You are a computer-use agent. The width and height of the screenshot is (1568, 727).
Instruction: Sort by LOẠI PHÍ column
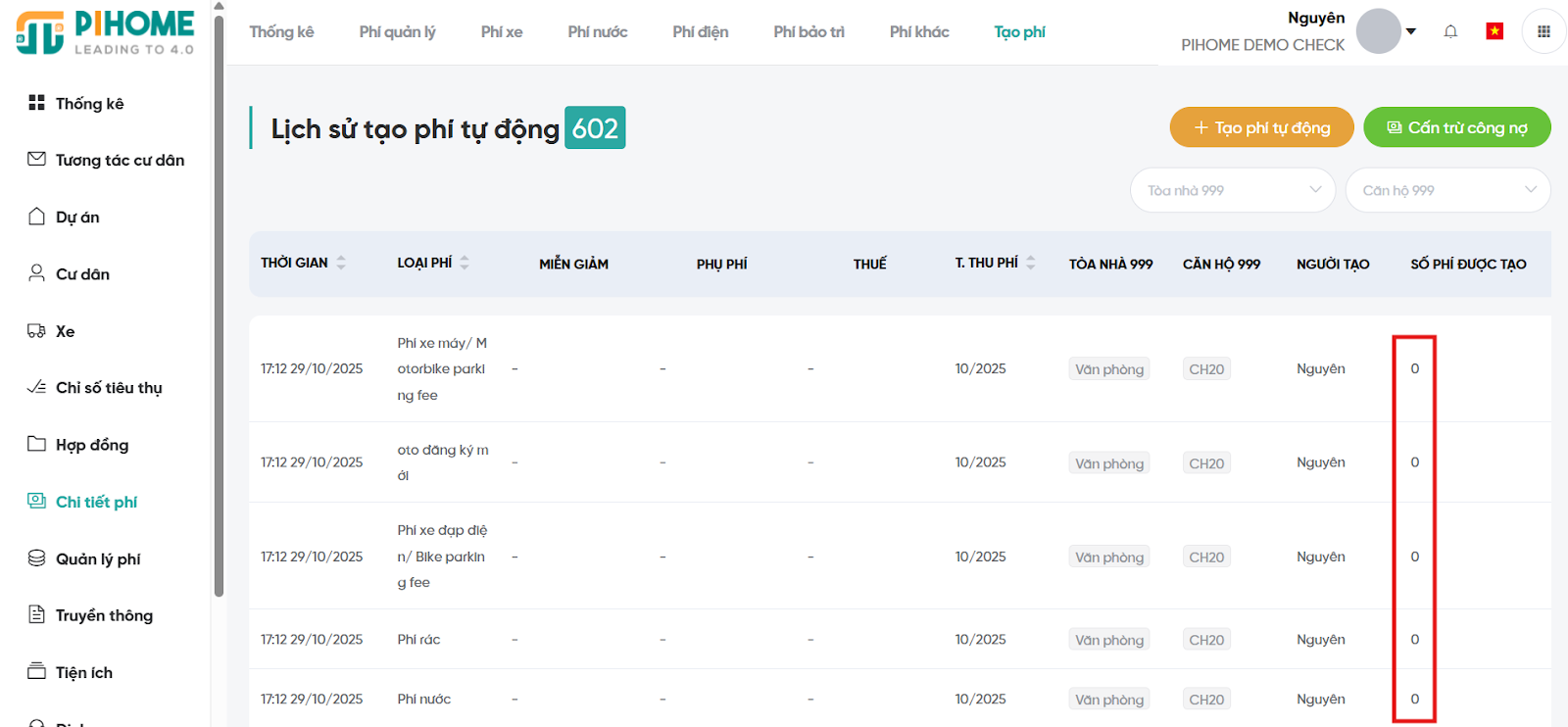(465, 263)
